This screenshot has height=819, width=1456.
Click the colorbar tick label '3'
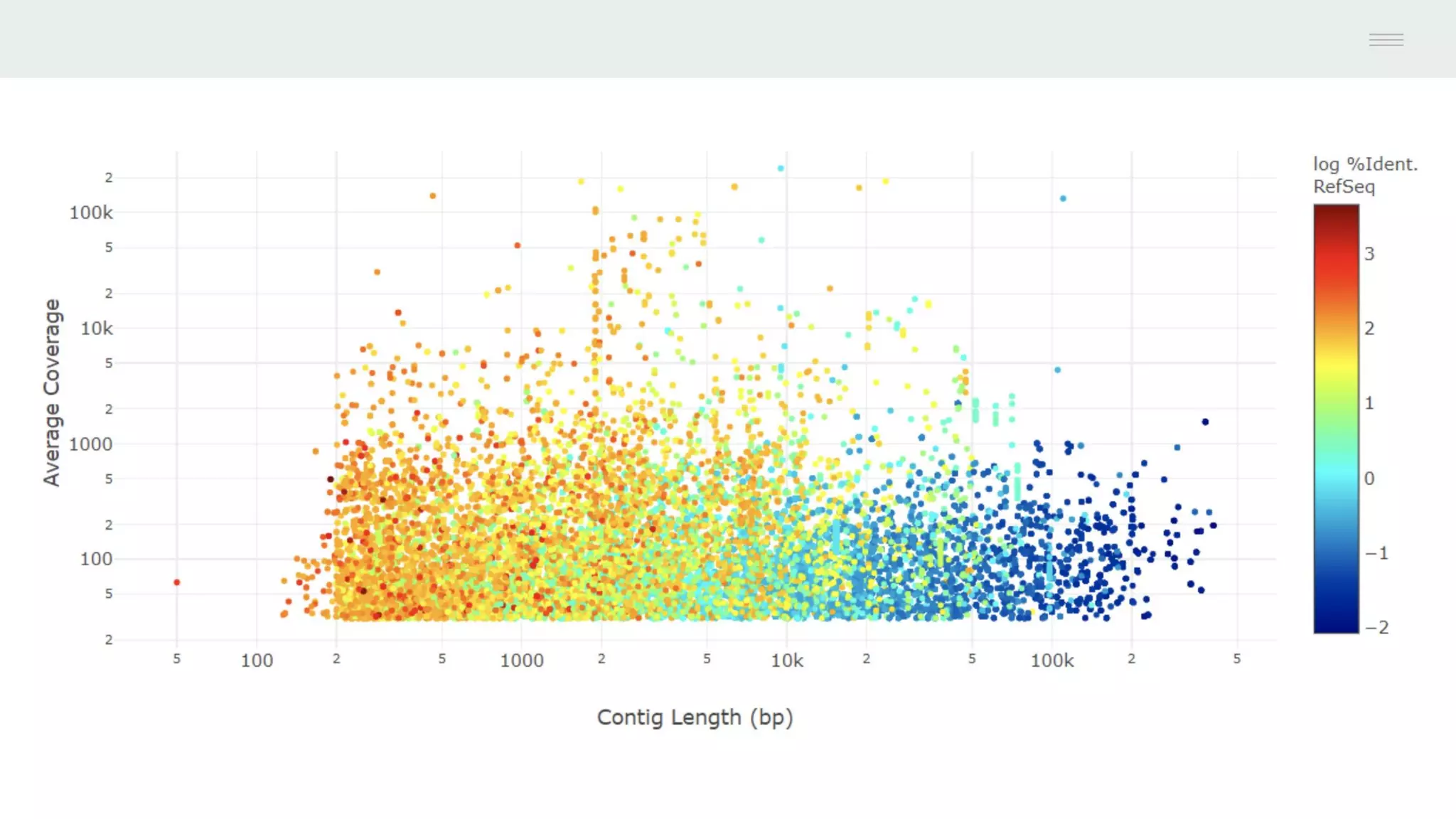click(1369, 254)
